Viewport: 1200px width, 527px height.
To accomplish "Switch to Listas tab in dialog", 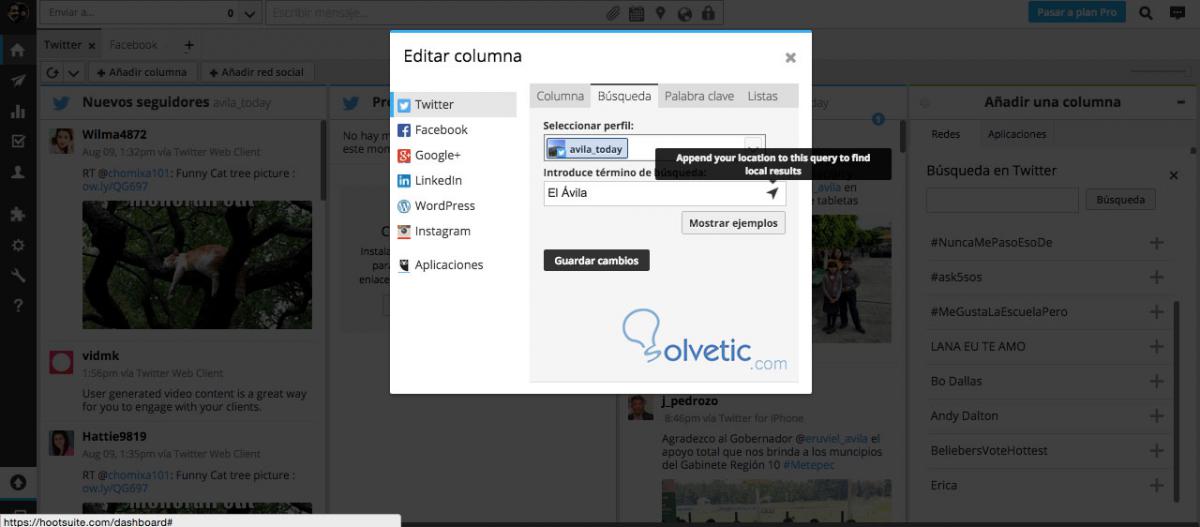I will tap(762, 96).
